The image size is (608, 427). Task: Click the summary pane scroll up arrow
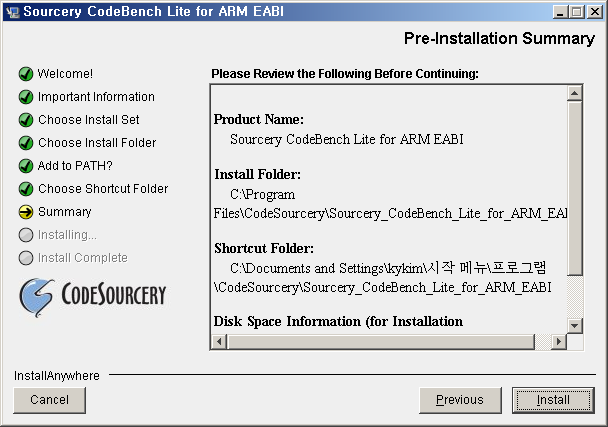(574, 93)
